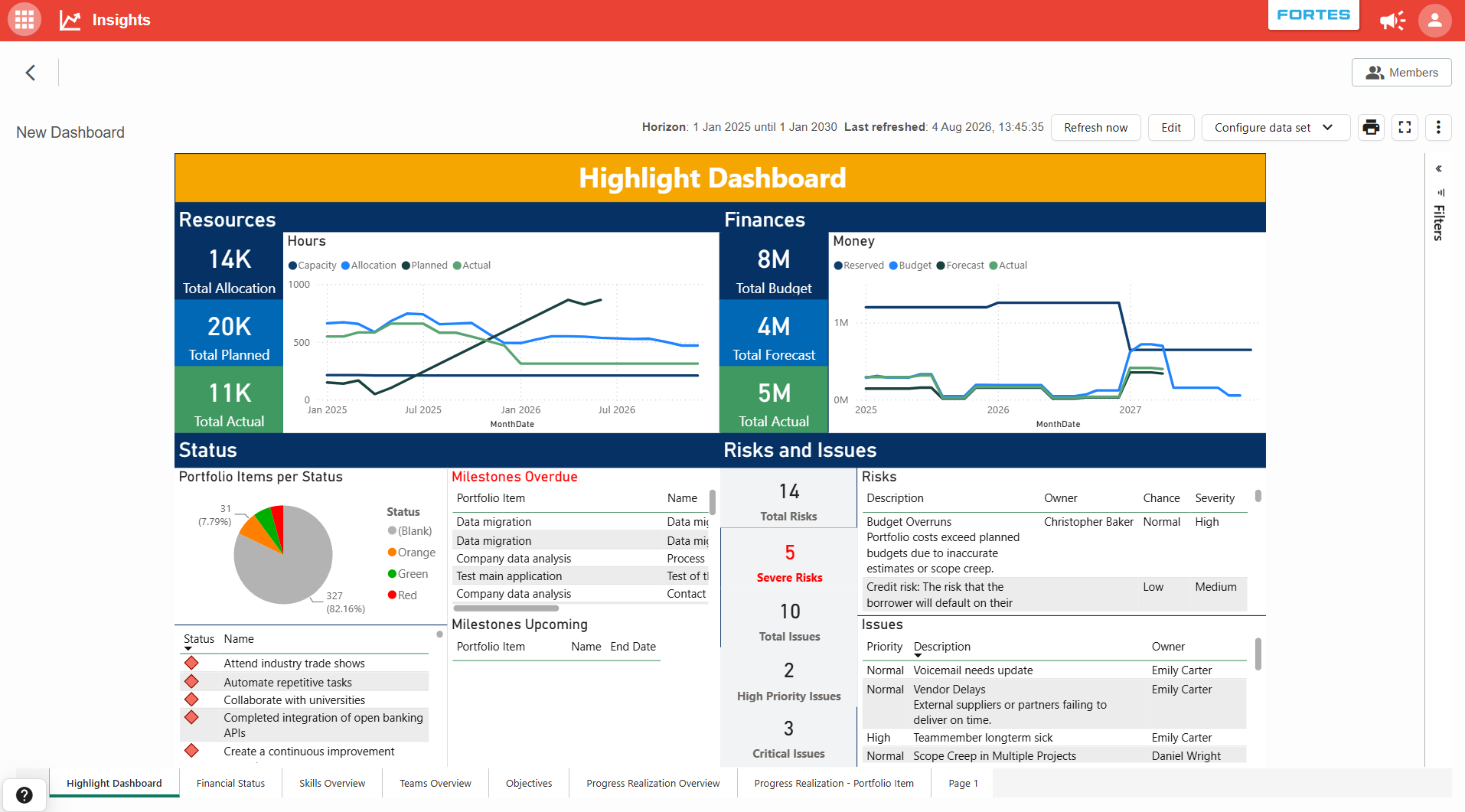
Task: Print the dashboard with printer icon
Action: coord(1371,127)
